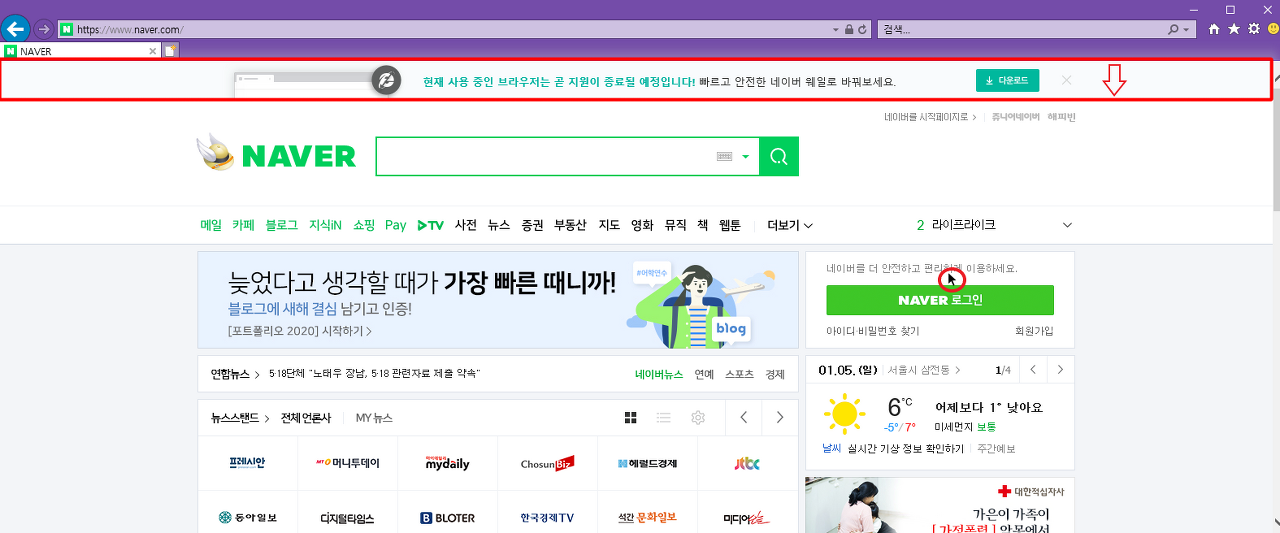Open the favorites star icon

[x=1234, y=29]
